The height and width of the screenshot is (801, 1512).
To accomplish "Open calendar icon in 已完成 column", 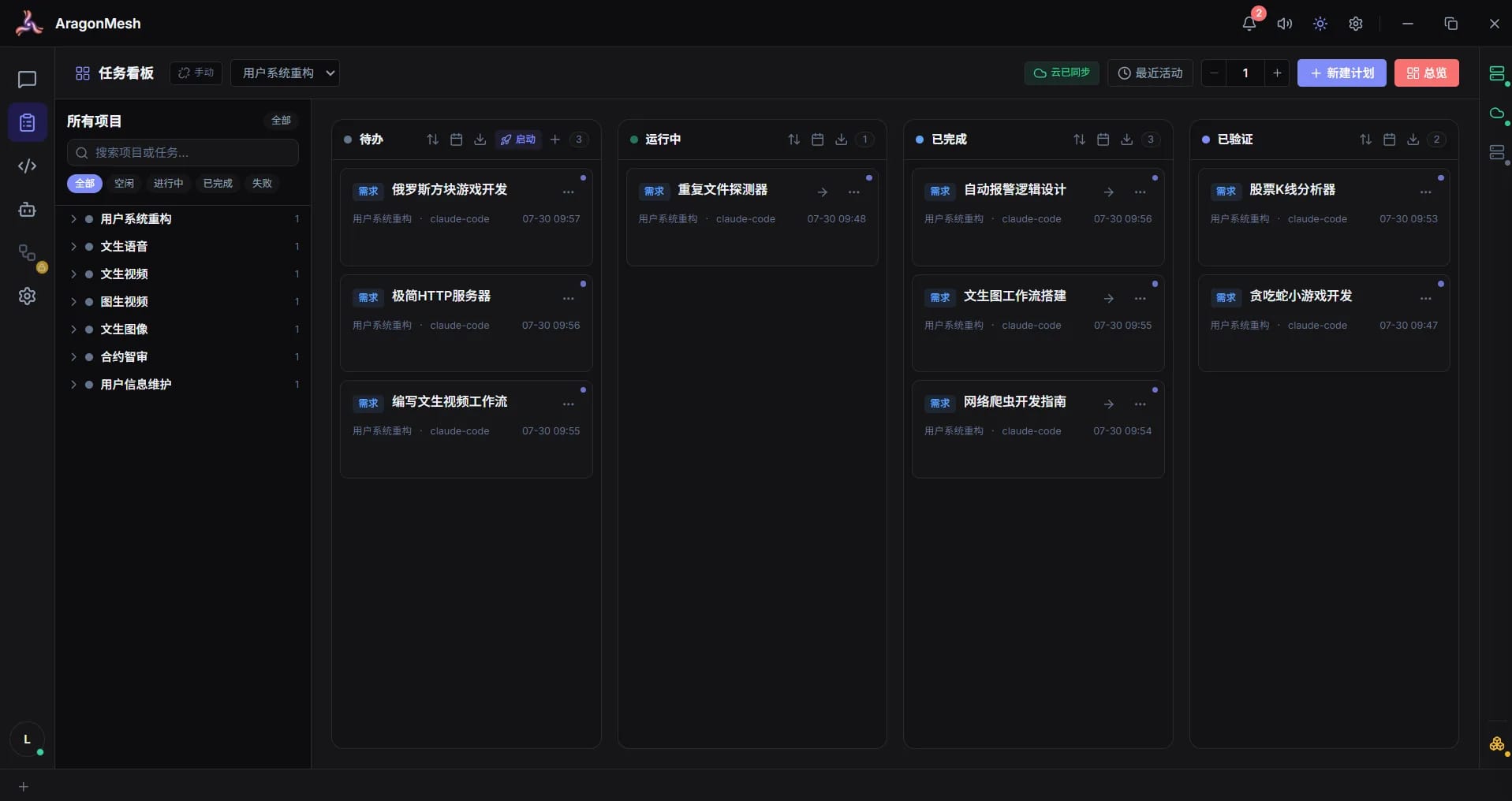I will [x=1103, y=140].
